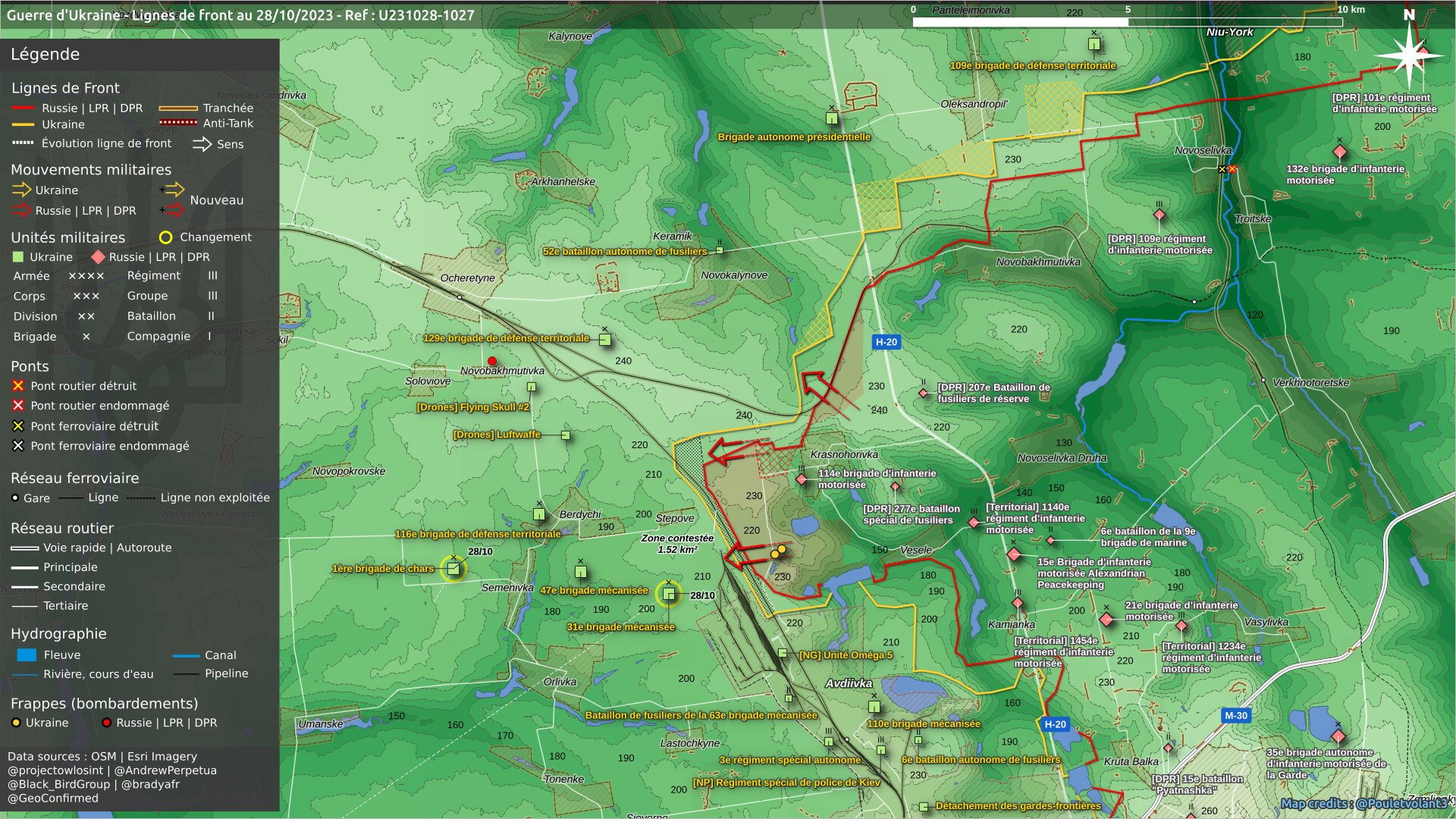Screen dimensions: 1456x819
Task: Click the Map credits @Pouletvolant3 text
Action: pyautogui.click(x=1363, y=804)
